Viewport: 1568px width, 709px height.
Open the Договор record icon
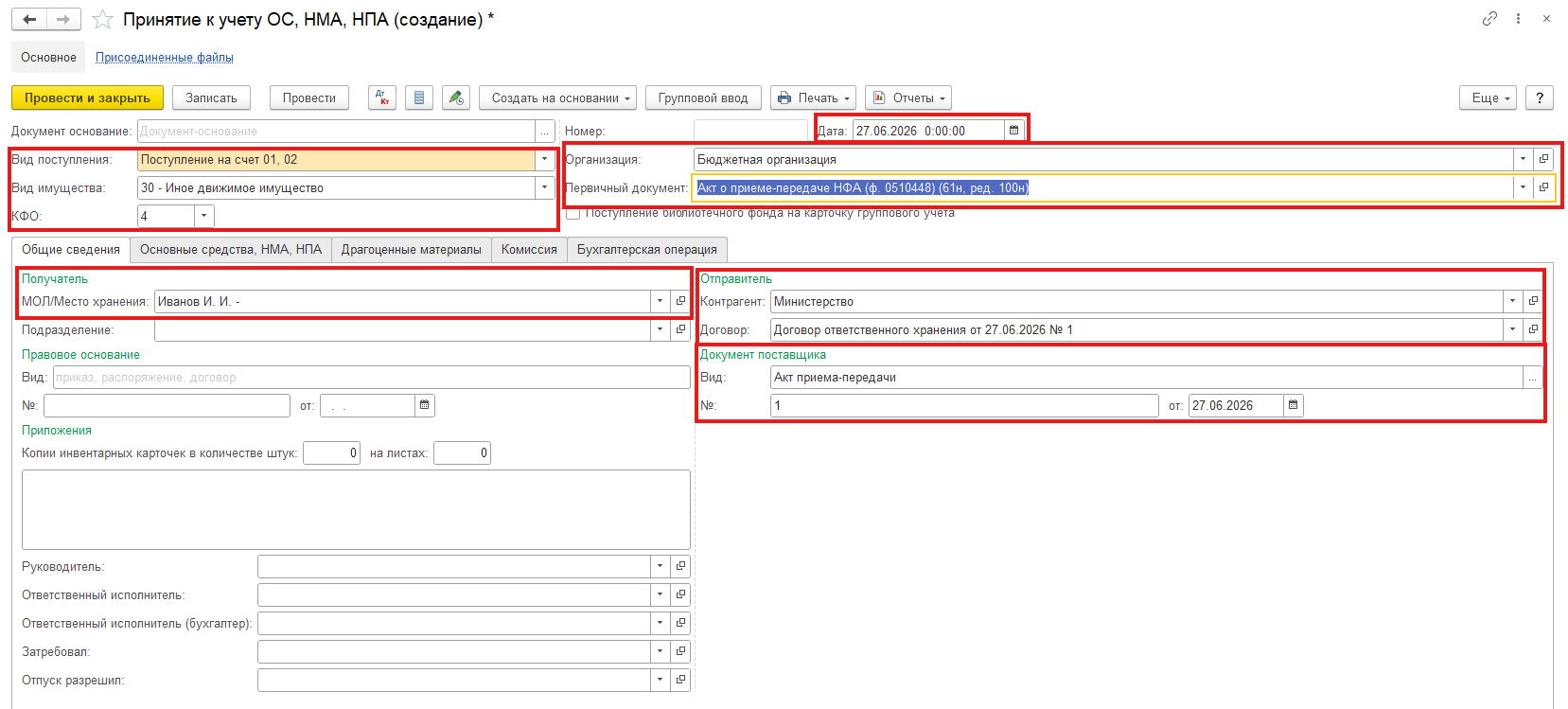pos(1533,329)
